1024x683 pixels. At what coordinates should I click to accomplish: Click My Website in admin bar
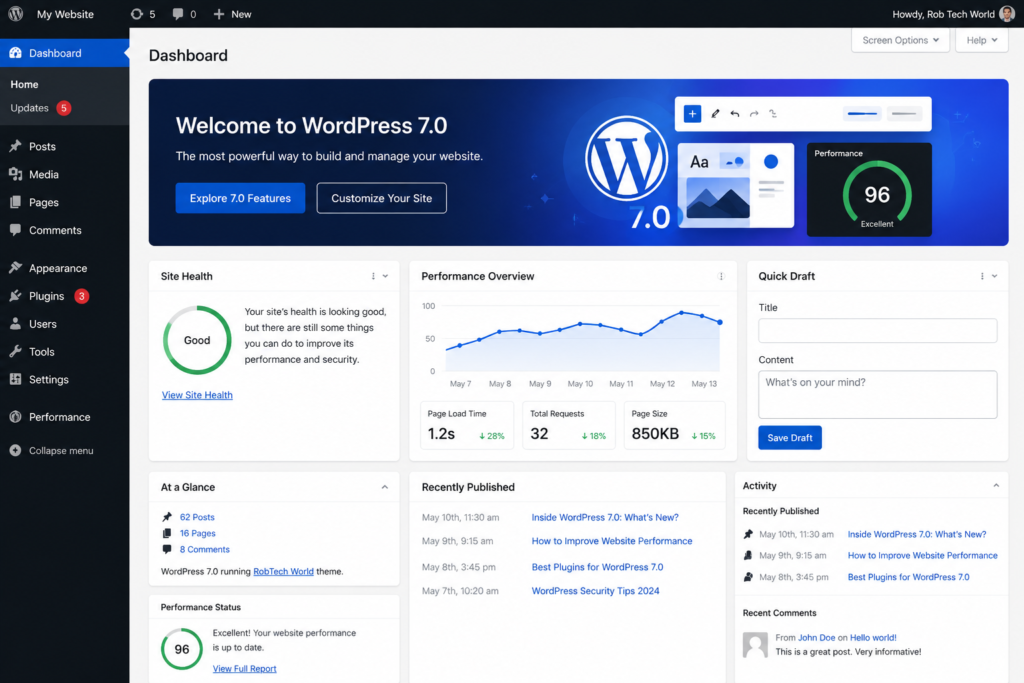tap(65, 14)
